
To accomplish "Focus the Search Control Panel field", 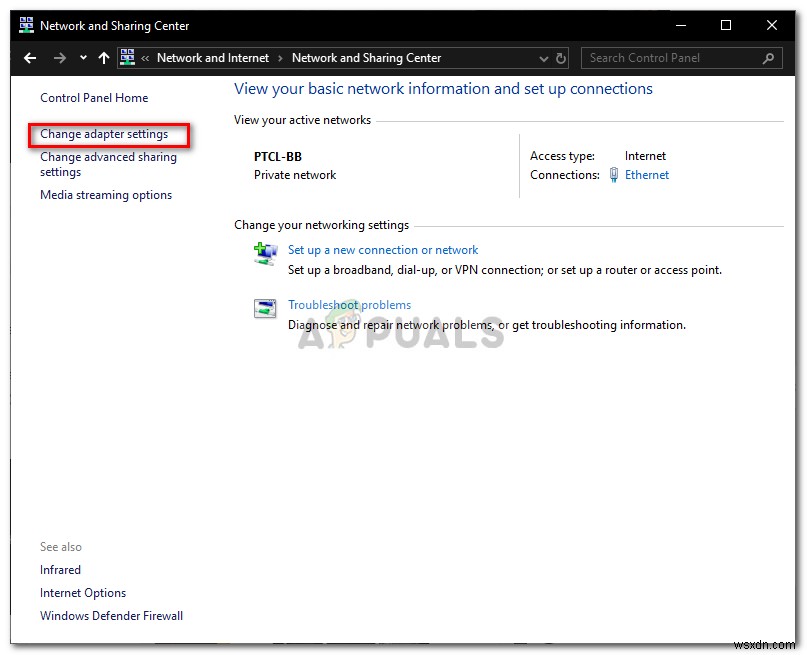I will coord(681,58).
